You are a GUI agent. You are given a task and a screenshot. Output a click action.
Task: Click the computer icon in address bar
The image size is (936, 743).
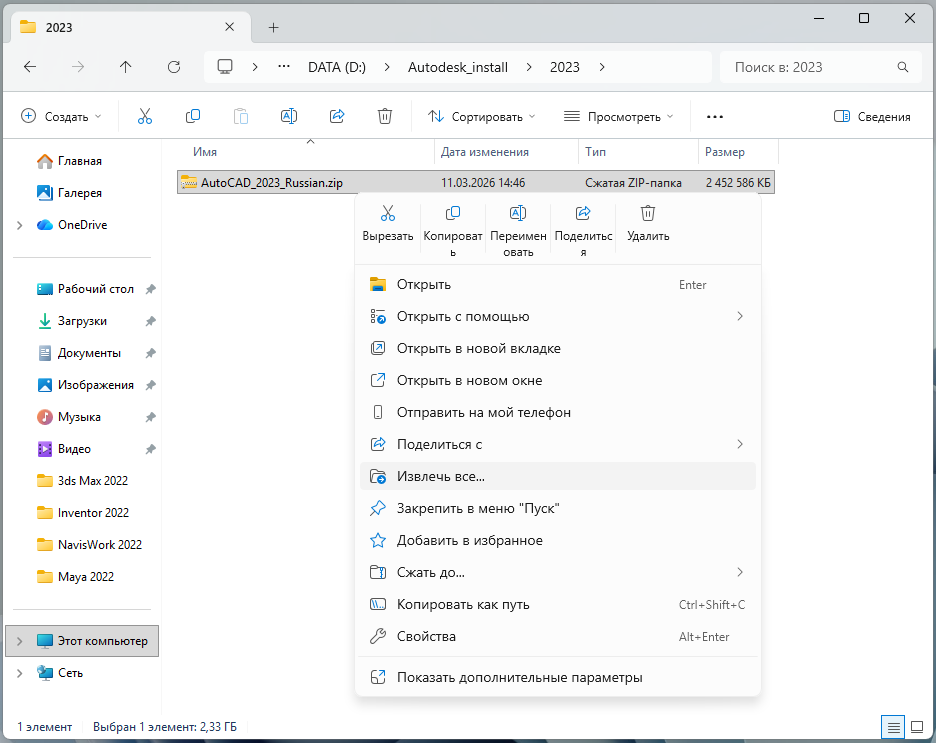[225, 66]
